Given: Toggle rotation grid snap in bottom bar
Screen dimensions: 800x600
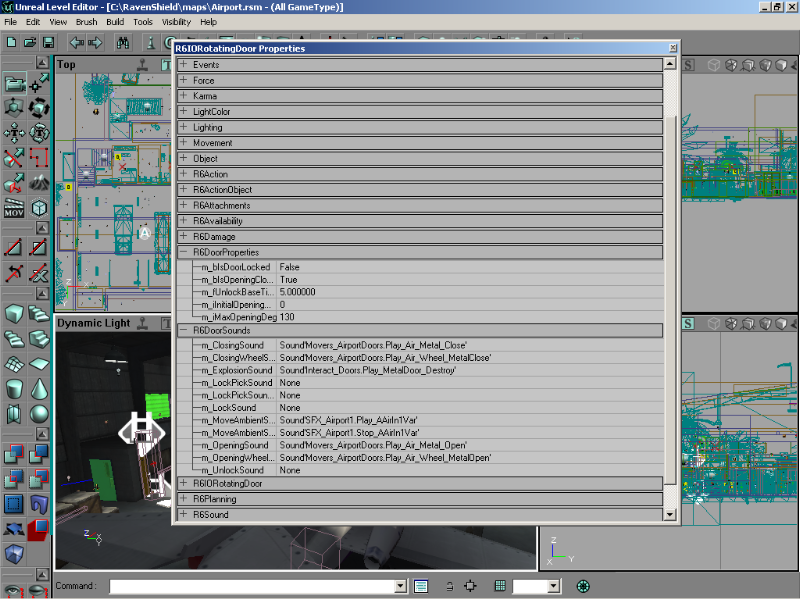Looking at the screenshot, I should [583, 586].
